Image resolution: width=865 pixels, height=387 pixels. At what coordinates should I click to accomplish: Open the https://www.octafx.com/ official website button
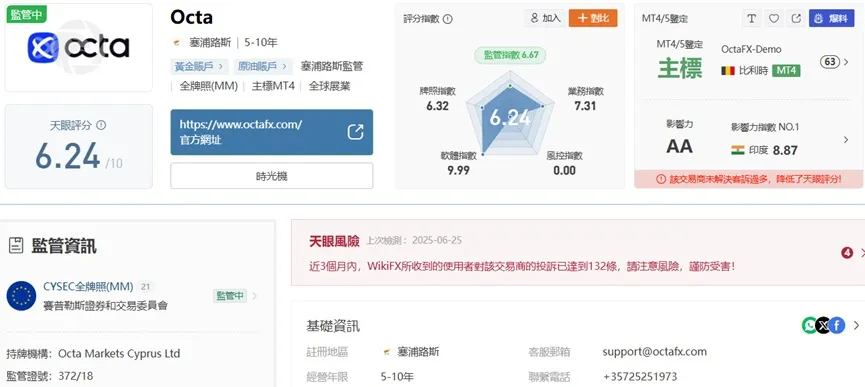point(271,132)
